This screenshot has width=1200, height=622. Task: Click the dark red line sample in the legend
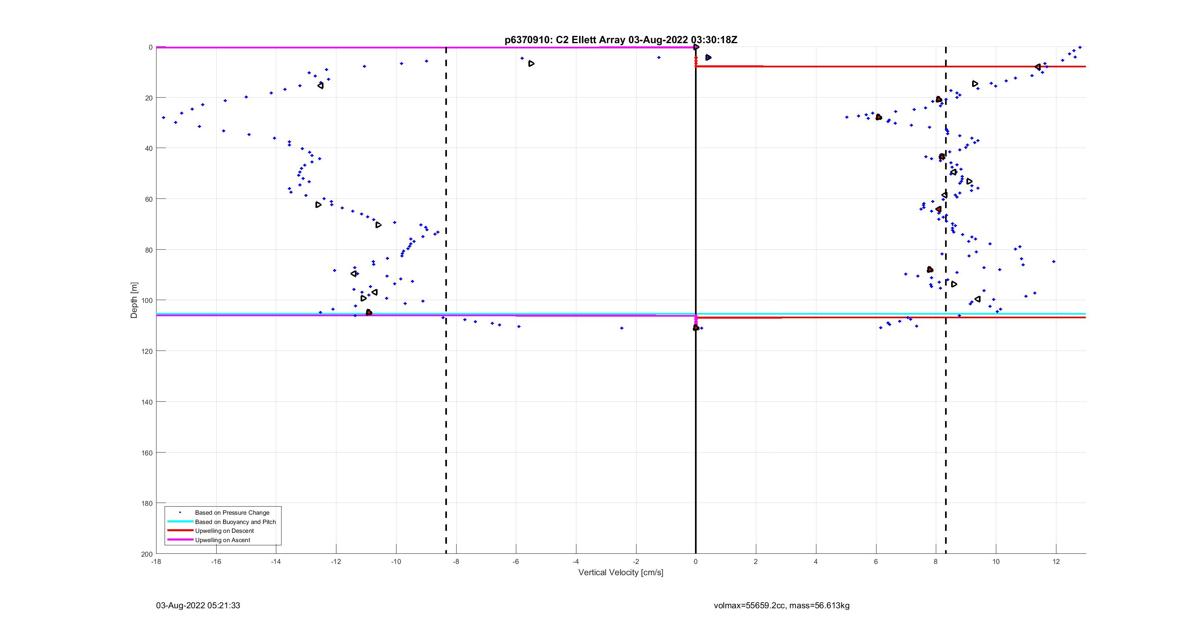tap(180, 531)
